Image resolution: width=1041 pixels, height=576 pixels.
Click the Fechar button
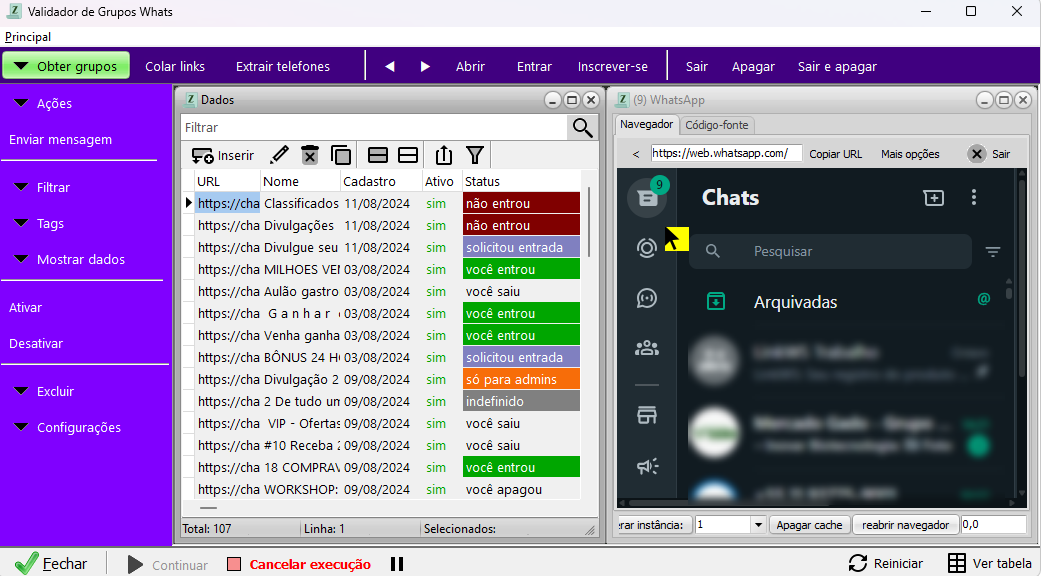[x=52, y=563]
